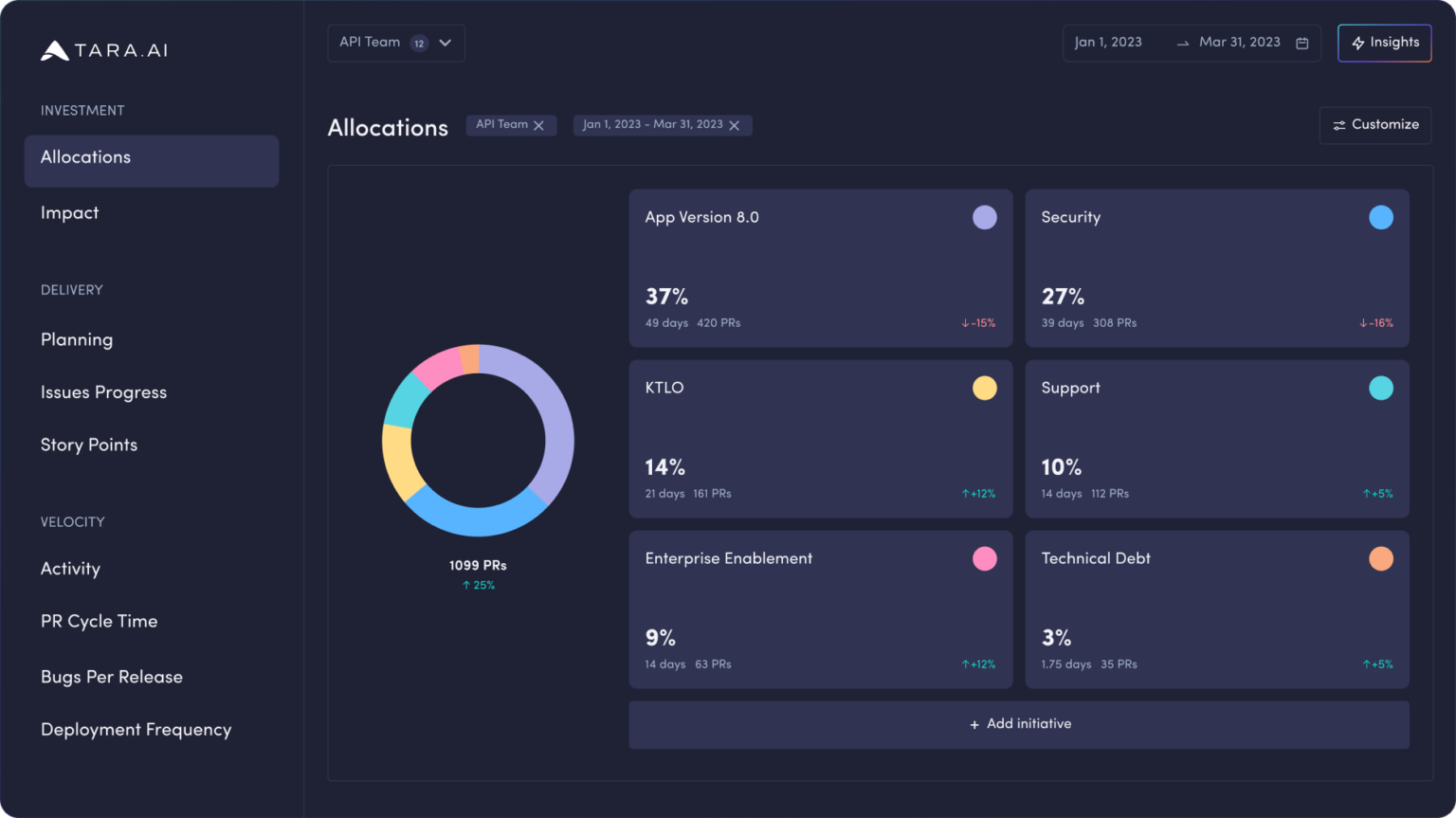Click the donut chart showing 1099 PRs
The width and height of the screenshot is (1456, 818).
[x=478, y=441]
